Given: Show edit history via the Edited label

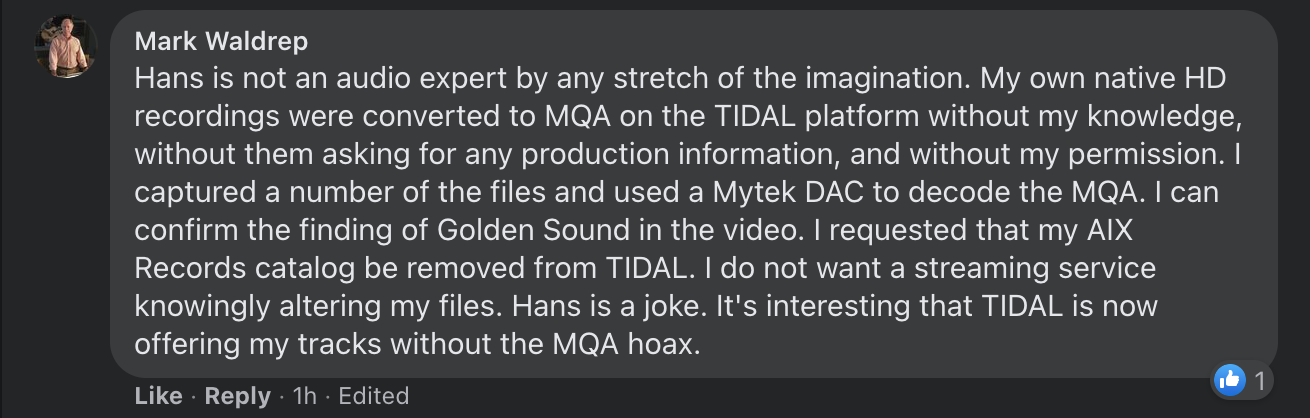Looking at the screenshot, I should [373, 396].
